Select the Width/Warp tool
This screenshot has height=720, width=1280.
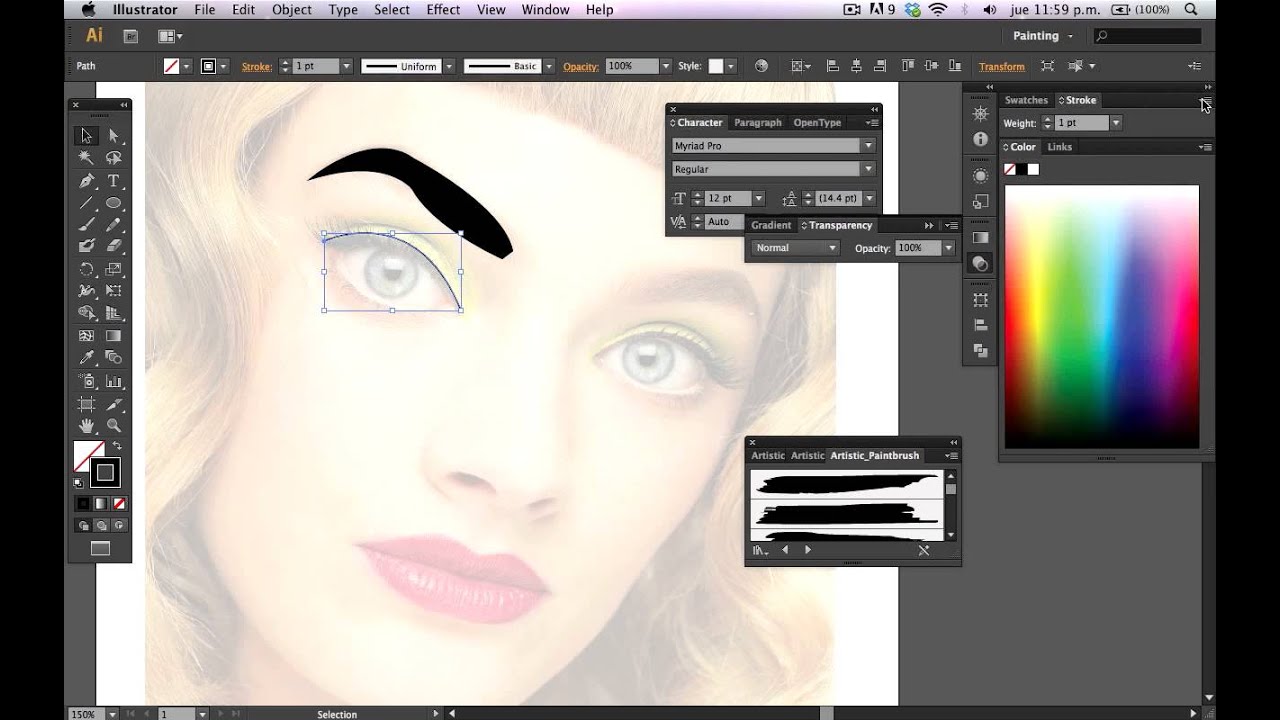(x=86, y=291)
